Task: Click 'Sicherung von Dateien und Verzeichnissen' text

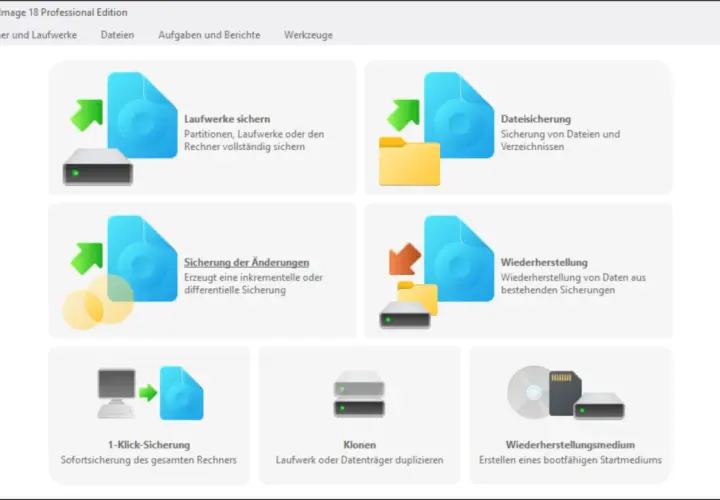Action: 560,140
